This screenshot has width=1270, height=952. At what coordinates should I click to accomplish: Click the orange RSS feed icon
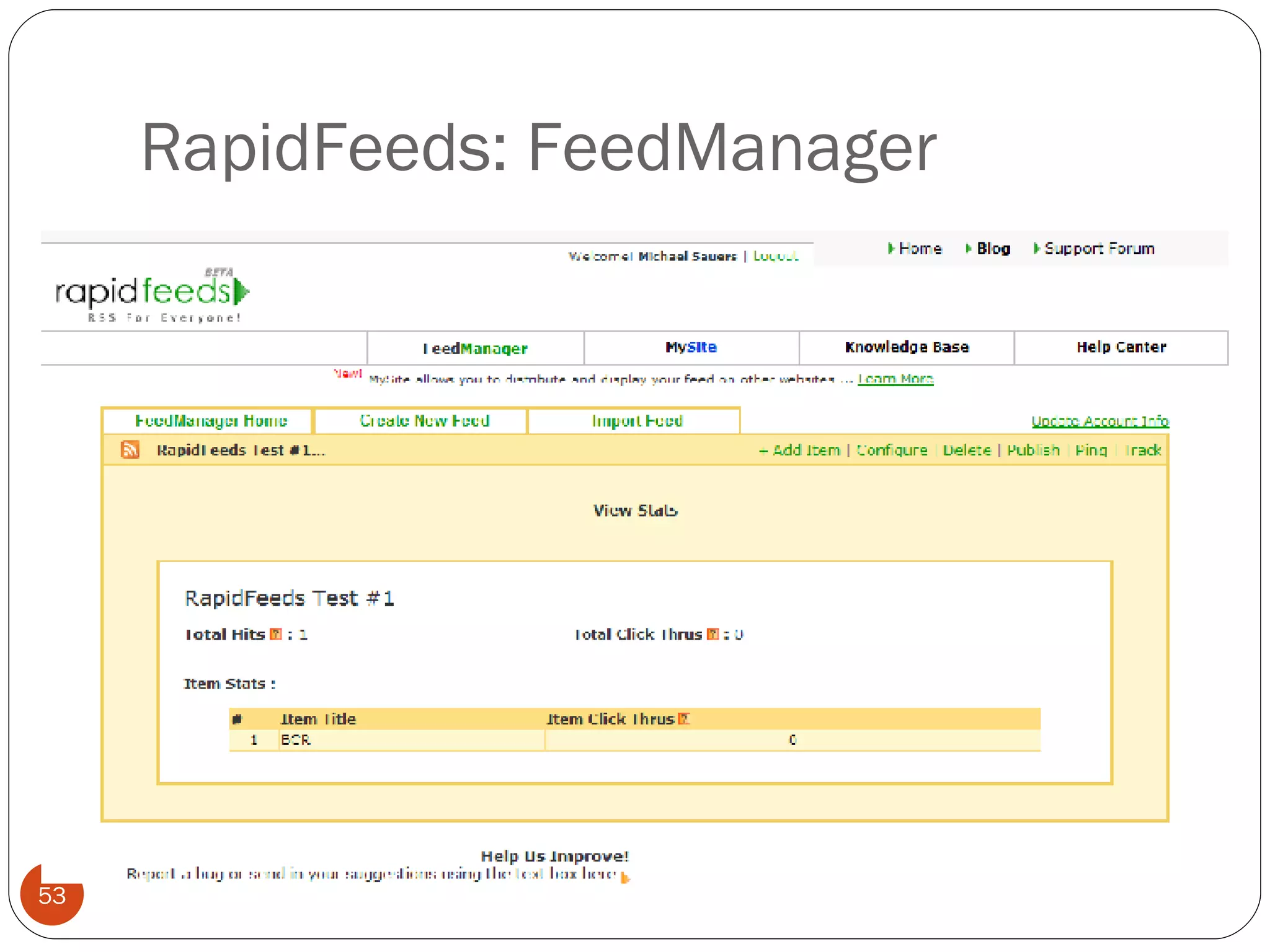pyautogui.click(x=130, y=449)
